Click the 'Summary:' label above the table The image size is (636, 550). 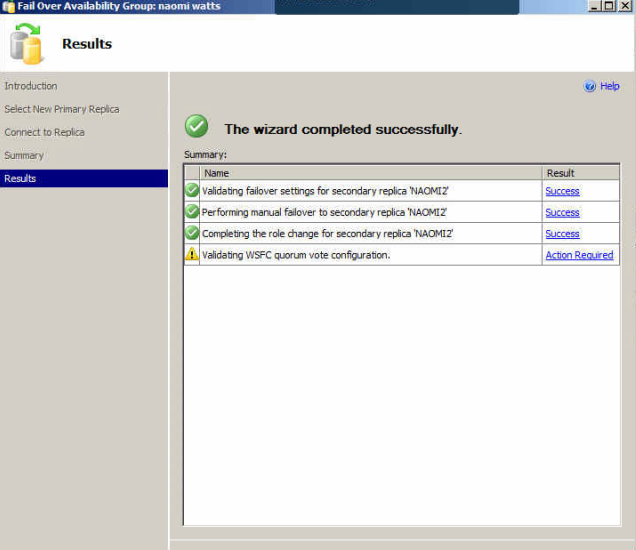[x=205, y=155]
